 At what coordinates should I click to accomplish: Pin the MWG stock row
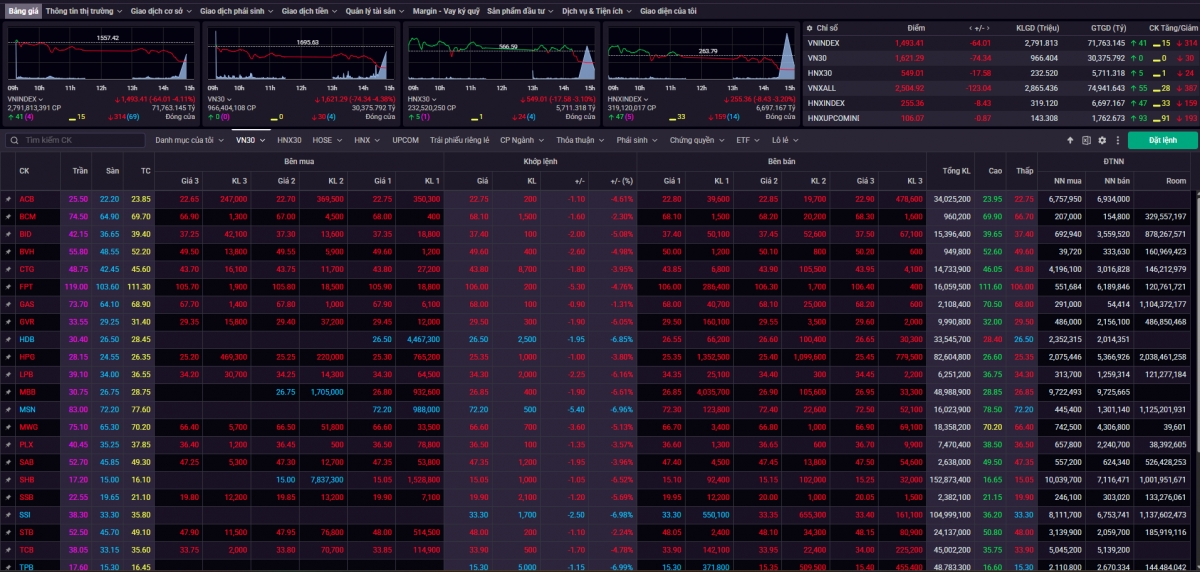pyautogui.click(x=9, y=427)
